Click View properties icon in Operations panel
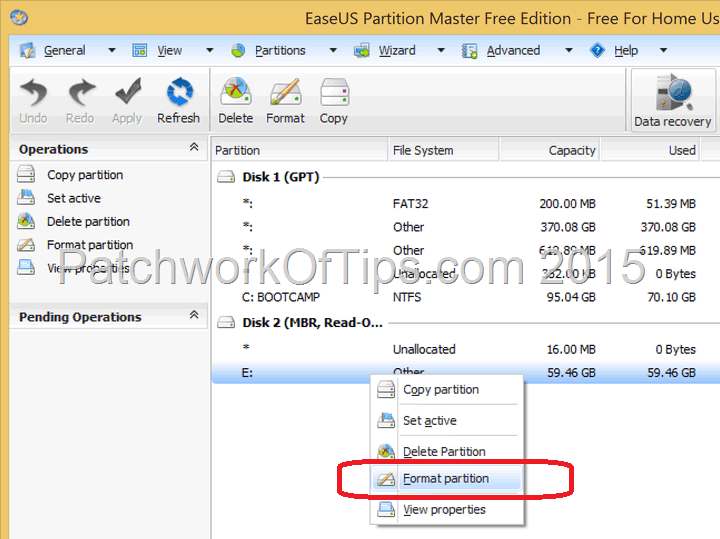The image size is (720, 539). [x=26, y=267]
